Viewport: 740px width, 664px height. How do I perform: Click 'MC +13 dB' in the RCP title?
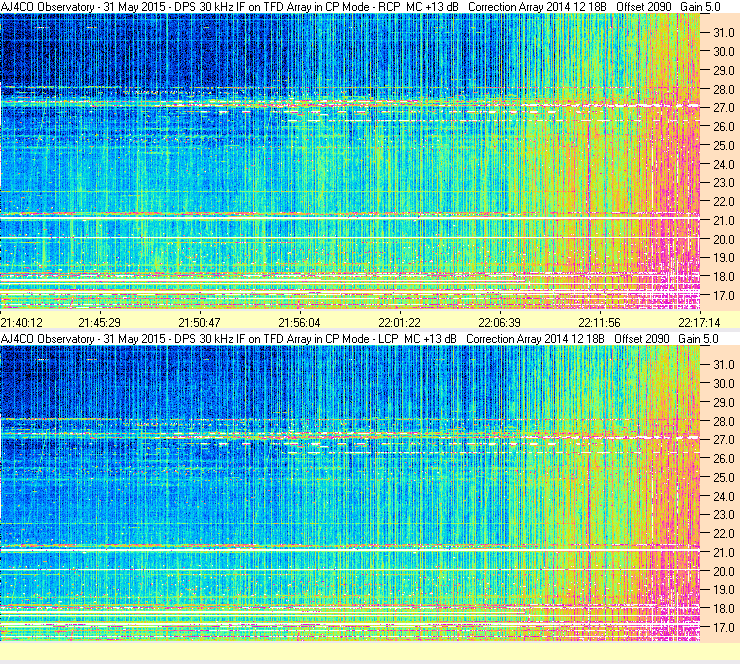(x=432, y=7)
